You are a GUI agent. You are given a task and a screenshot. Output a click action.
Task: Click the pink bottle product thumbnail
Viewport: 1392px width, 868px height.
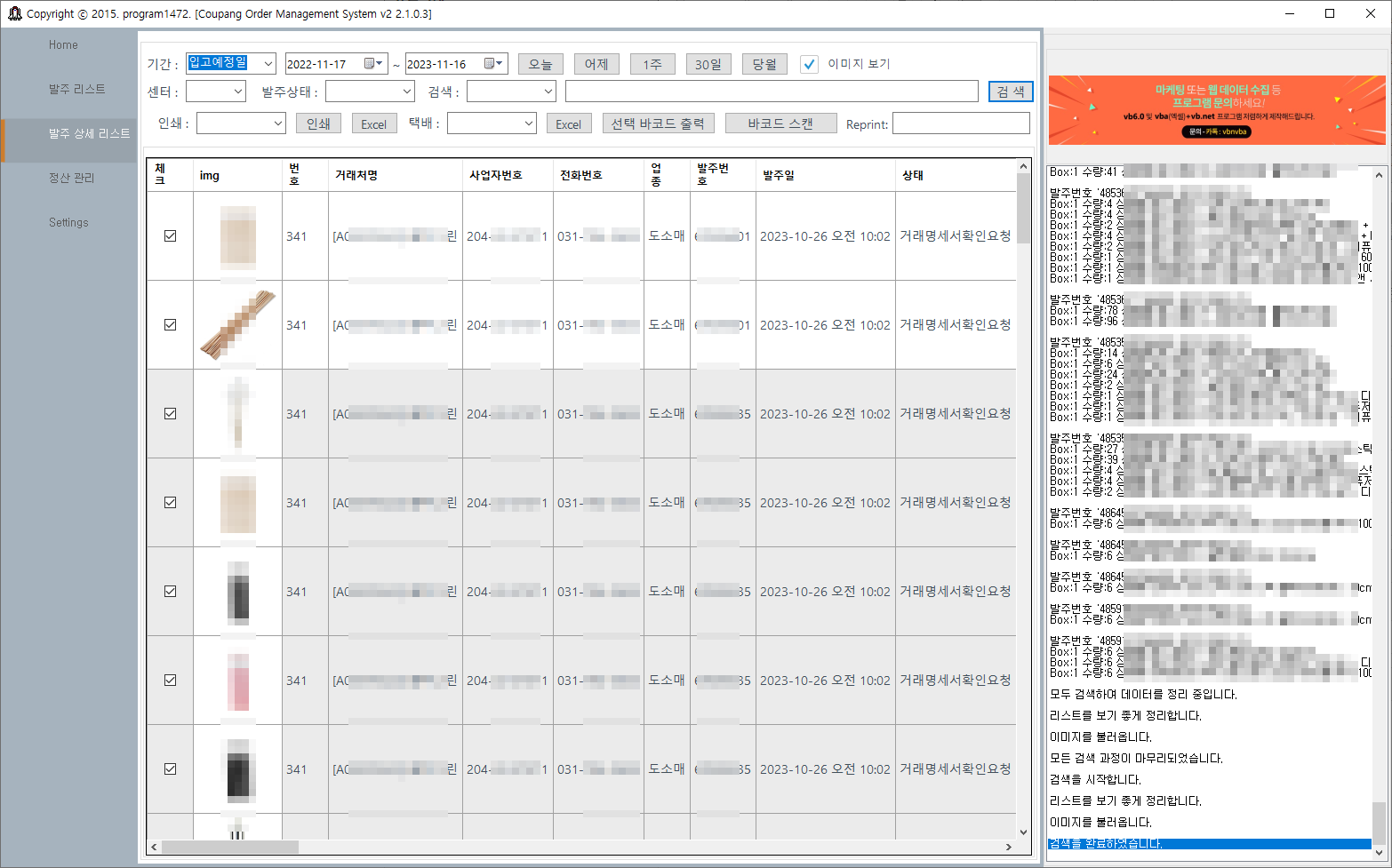(x=237, y=681)
